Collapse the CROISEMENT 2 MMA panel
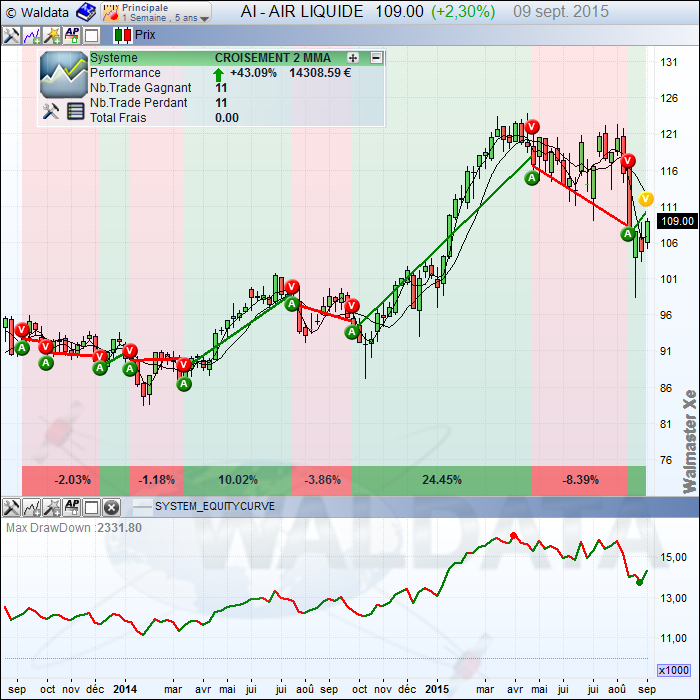 point(376,58)
